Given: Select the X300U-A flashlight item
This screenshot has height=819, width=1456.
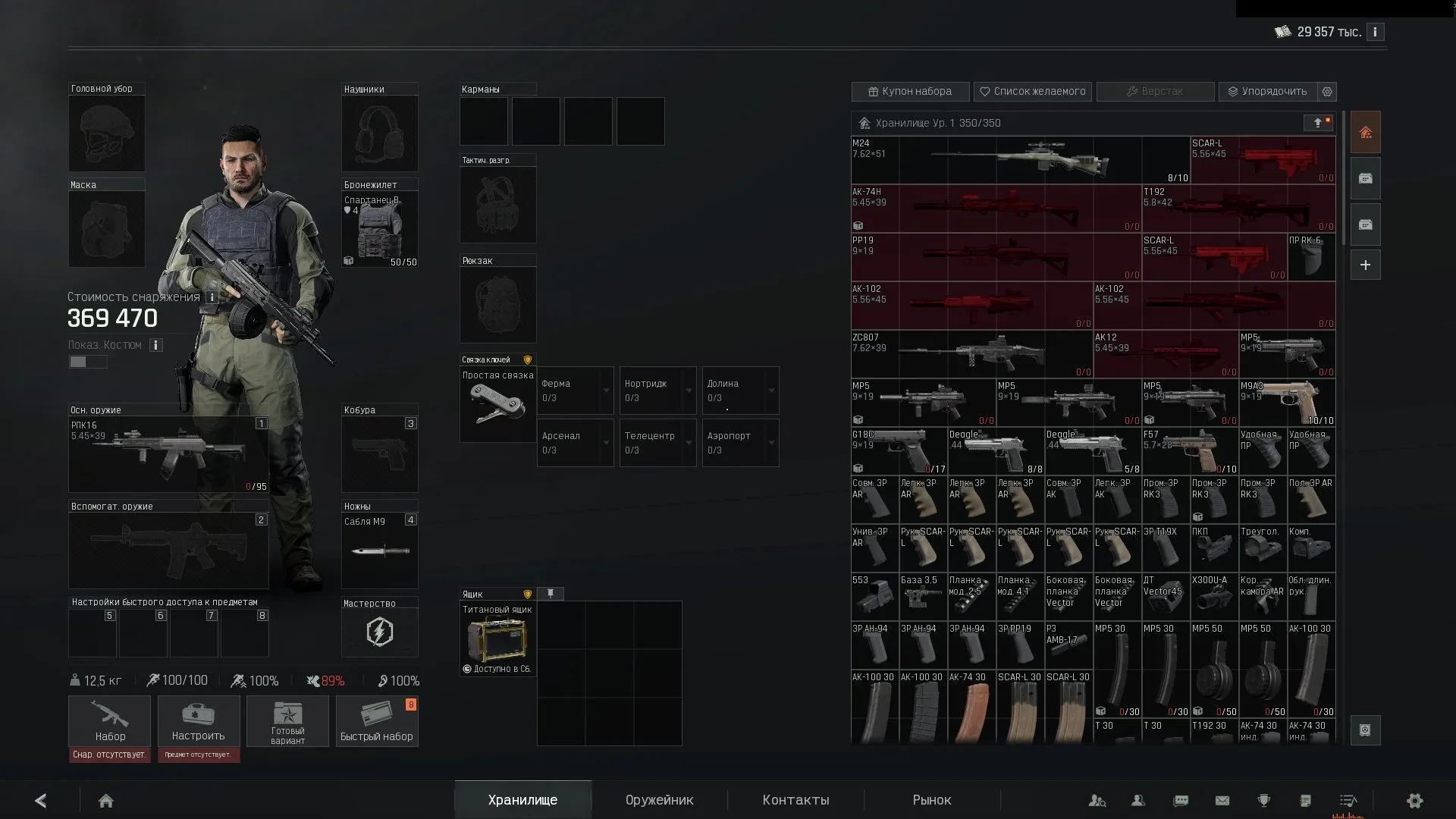Looking at the screenshot, I should tap(1214, 597).
